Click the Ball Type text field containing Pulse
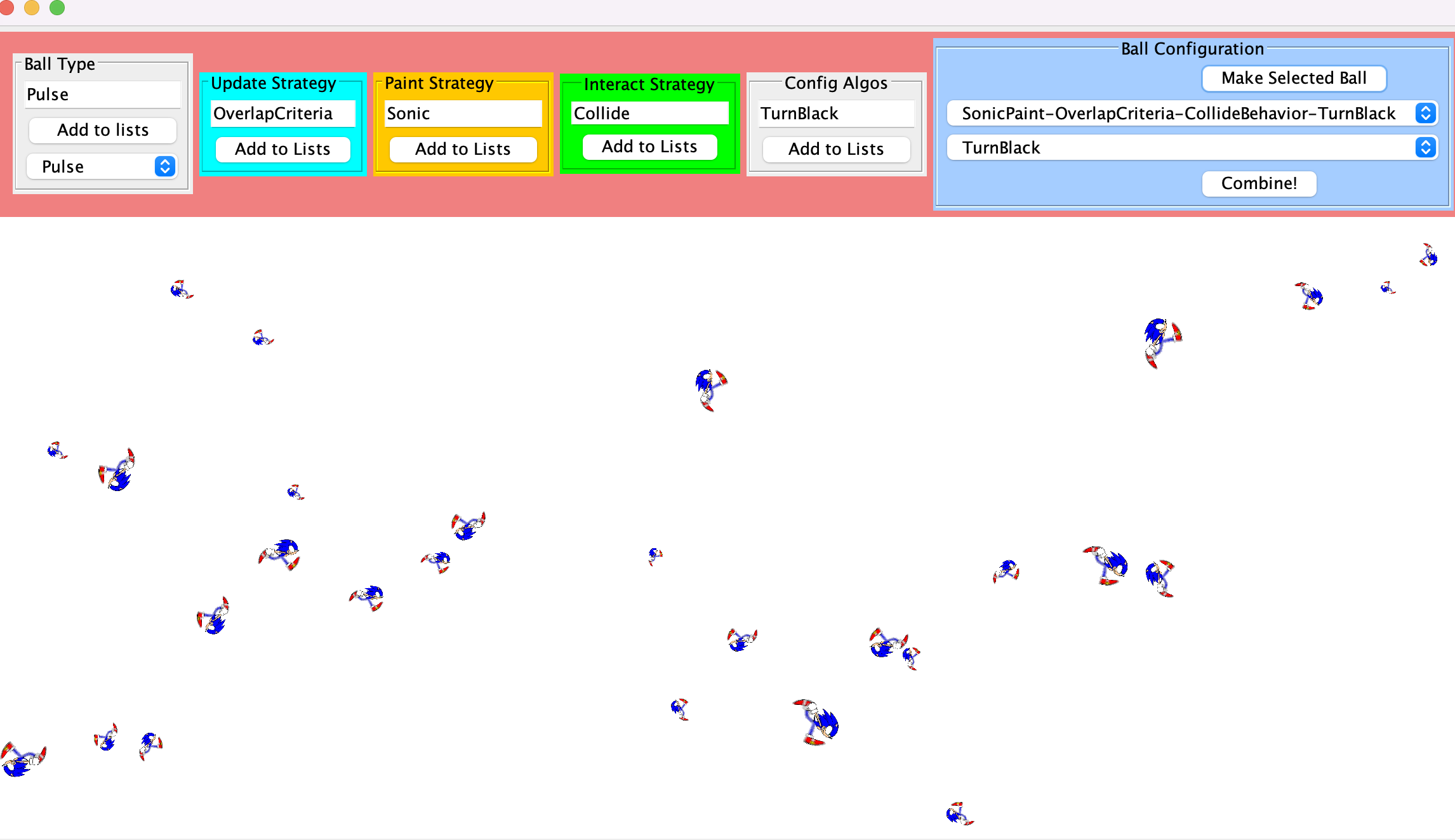 (102, 95)
